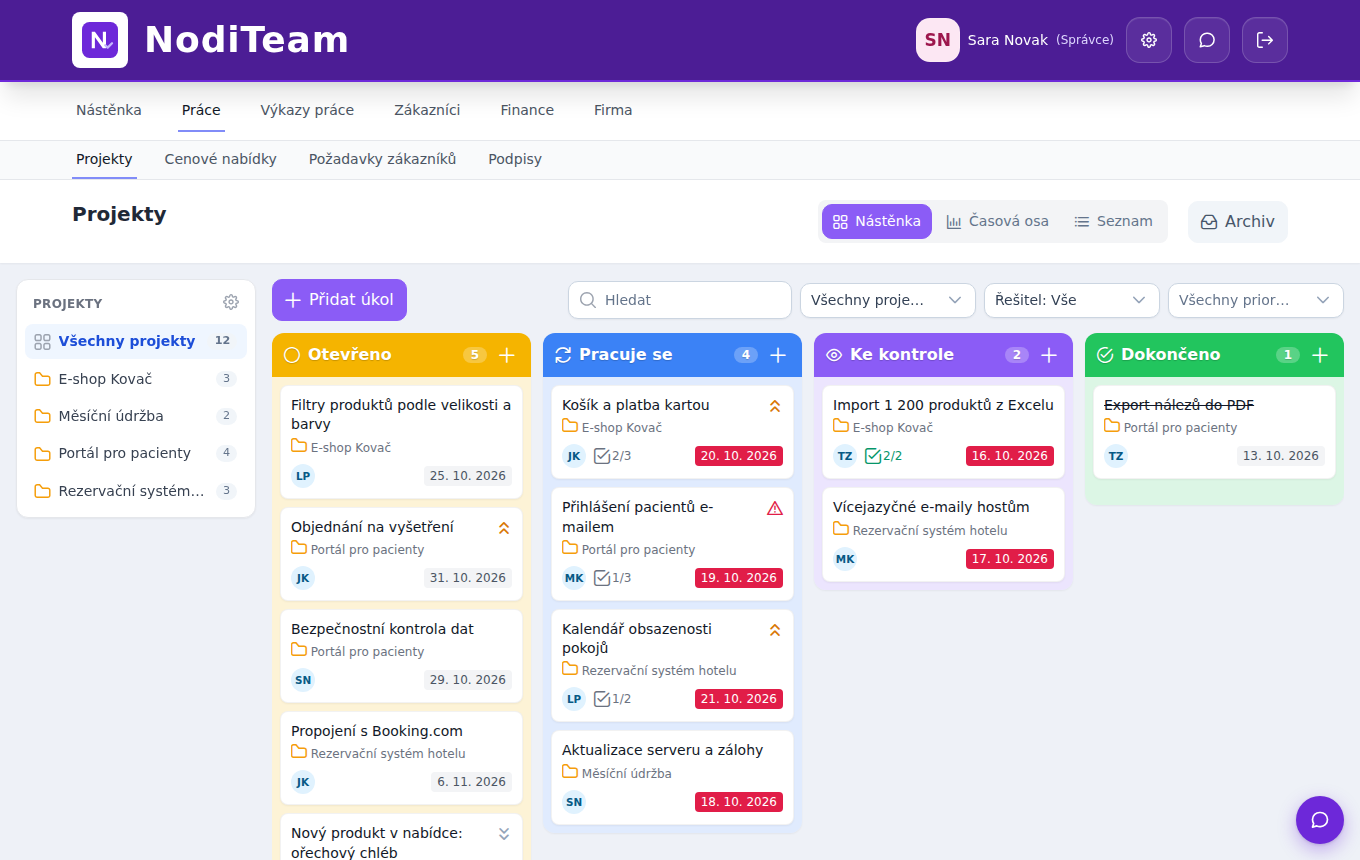The width and height of the screenshot is (1360, 860).
Task: Switch view to Nástěnka board
Action: tap(877, 222)
